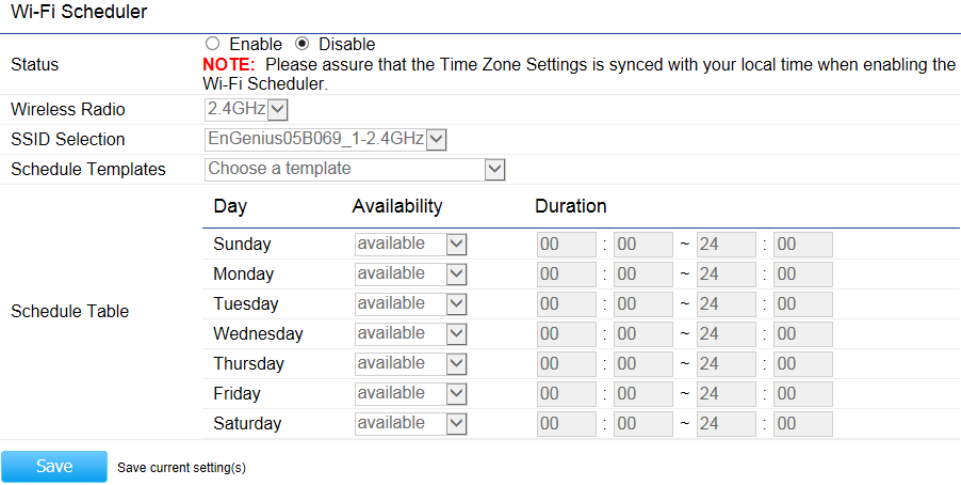The width and height of the screenshot is (961, 485).
Task: Click Thursday start hour field
Action: [x=566, y=364]
